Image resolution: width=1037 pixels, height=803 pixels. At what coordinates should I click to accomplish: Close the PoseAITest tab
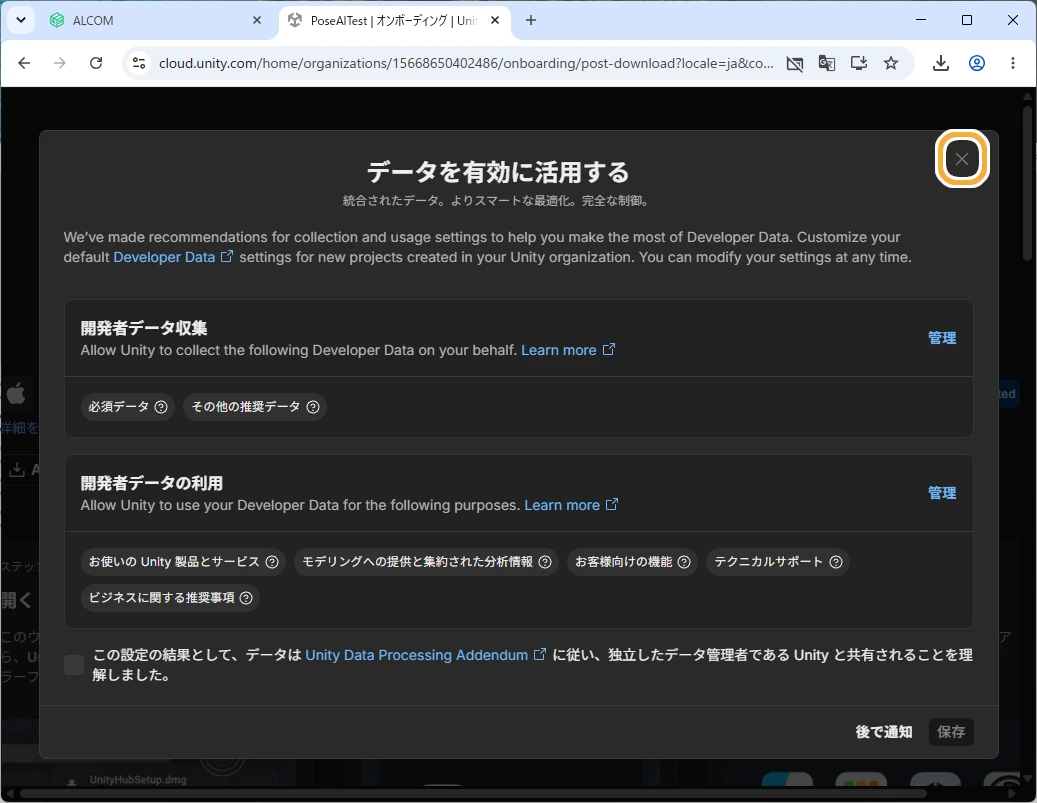(495, 21)
